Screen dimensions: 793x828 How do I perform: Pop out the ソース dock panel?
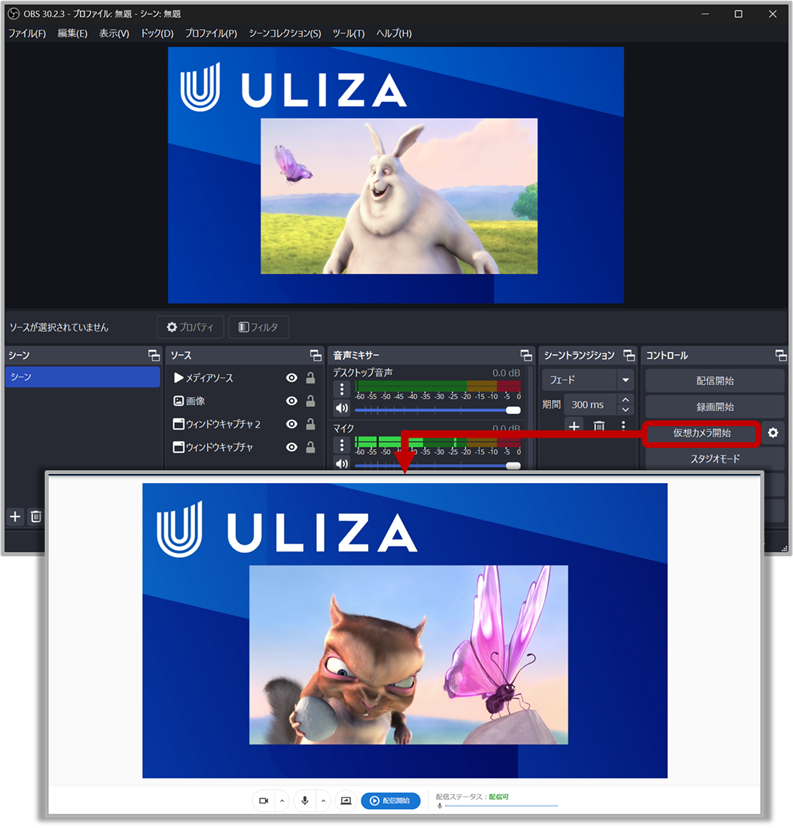click(x=316, y=355)
